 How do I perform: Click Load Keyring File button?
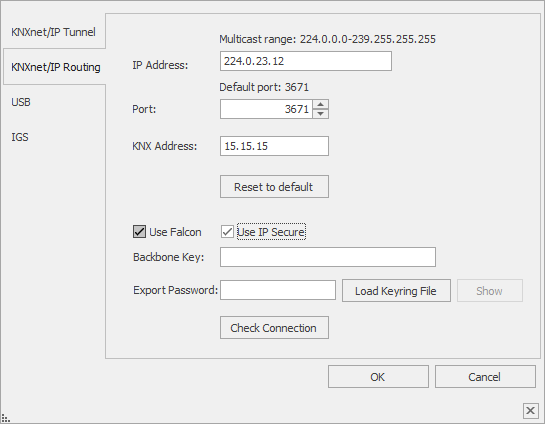(396, 291)
